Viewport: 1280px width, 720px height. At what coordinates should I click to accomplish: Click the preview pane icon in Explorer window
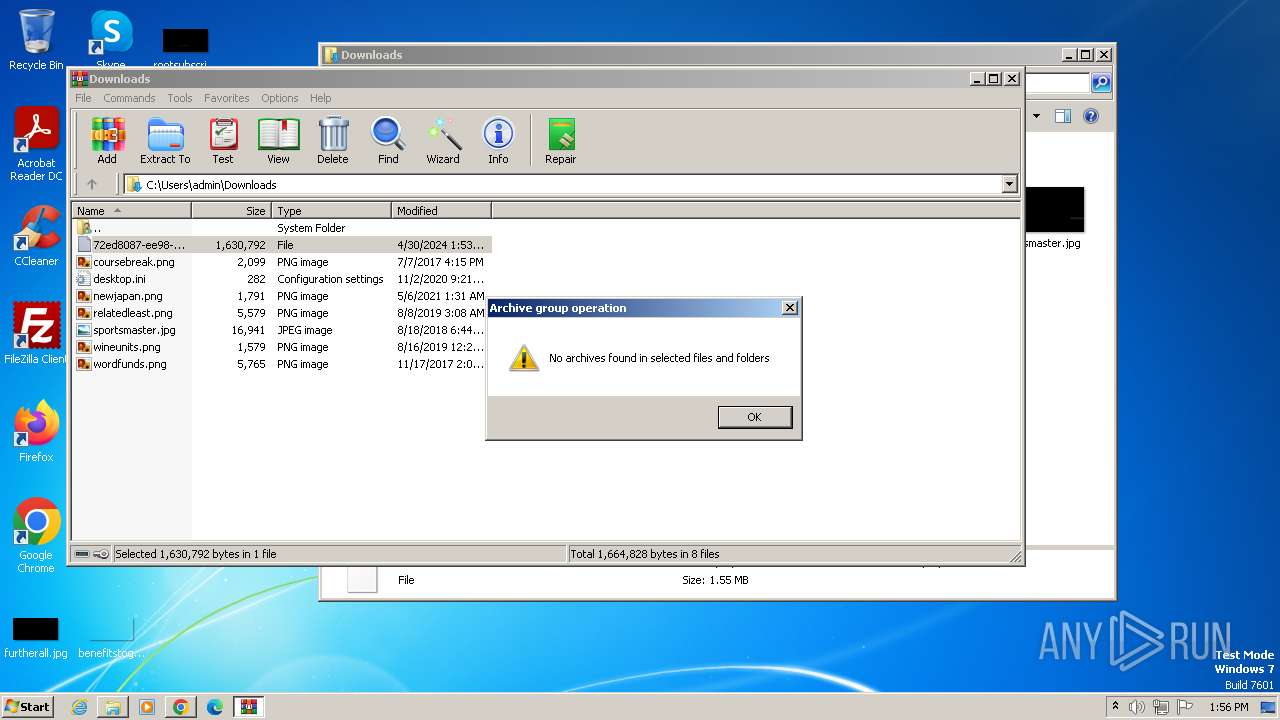tap(1063, 116)
